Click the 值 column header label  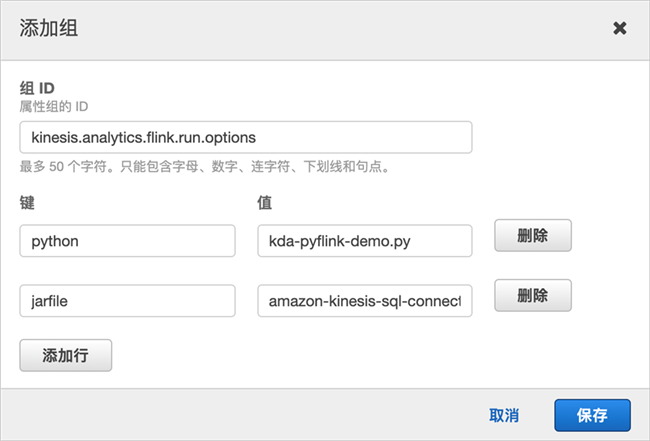click(x=264, y=203)
